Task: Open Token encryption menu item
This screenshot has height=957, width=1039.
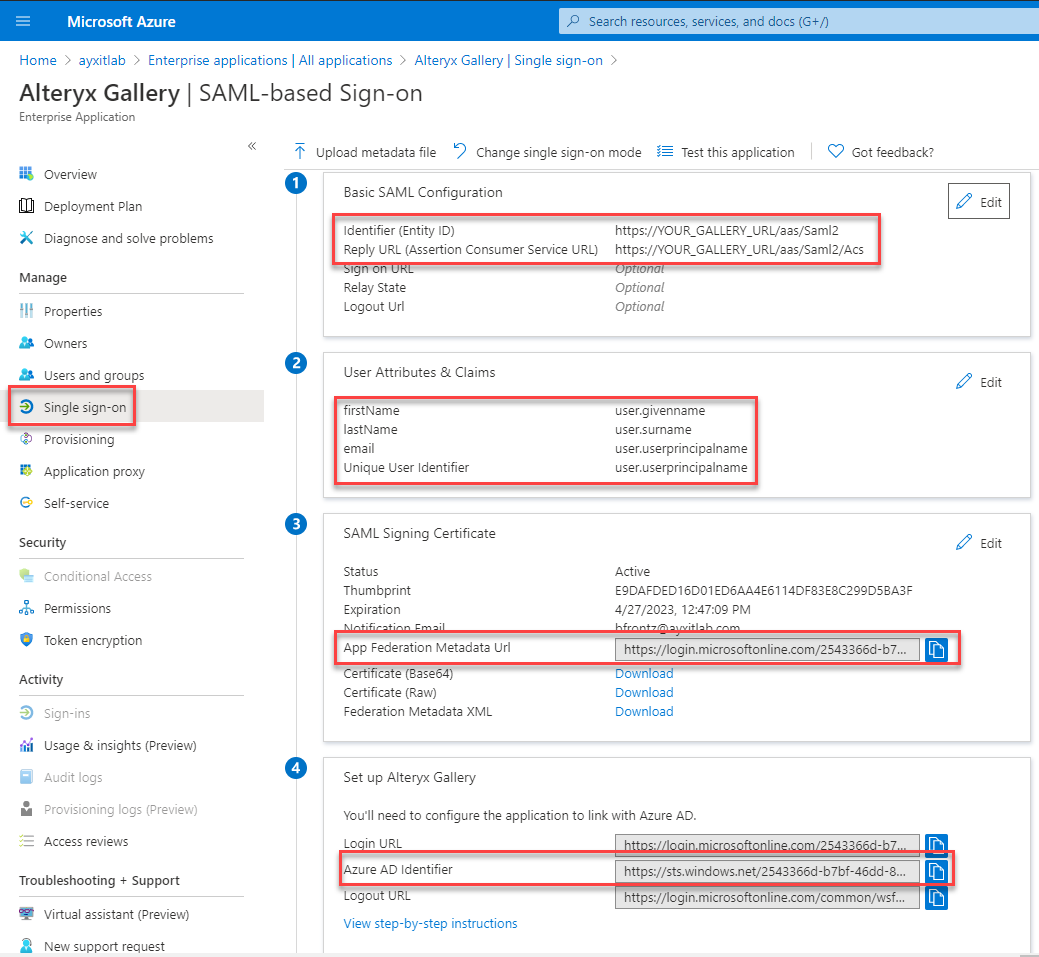Action: pos(93,640)
